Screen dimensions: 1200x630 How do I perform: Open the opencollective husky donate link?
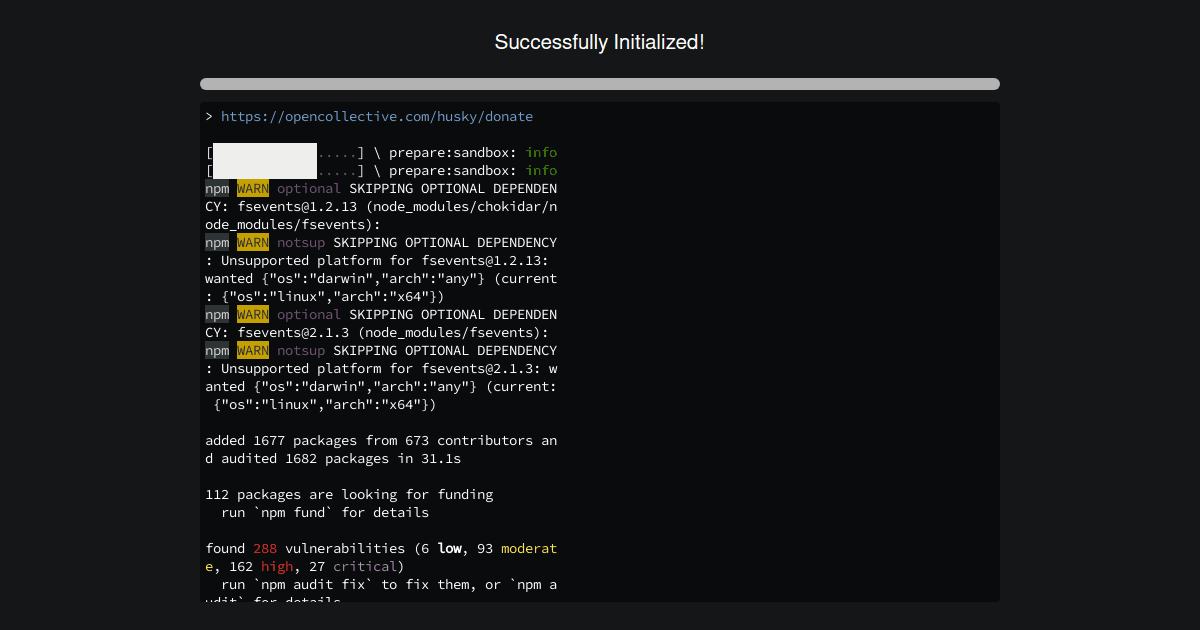pos(377,117)
